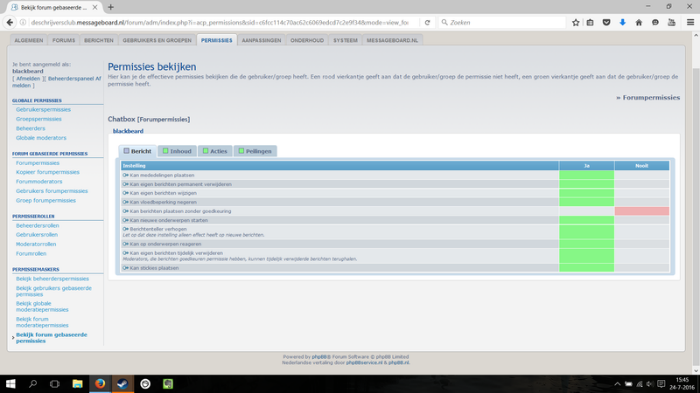Viewport: 700px width, 393px height.
Task: Switch to Peilingen permission tab
Action: (255, 151)
